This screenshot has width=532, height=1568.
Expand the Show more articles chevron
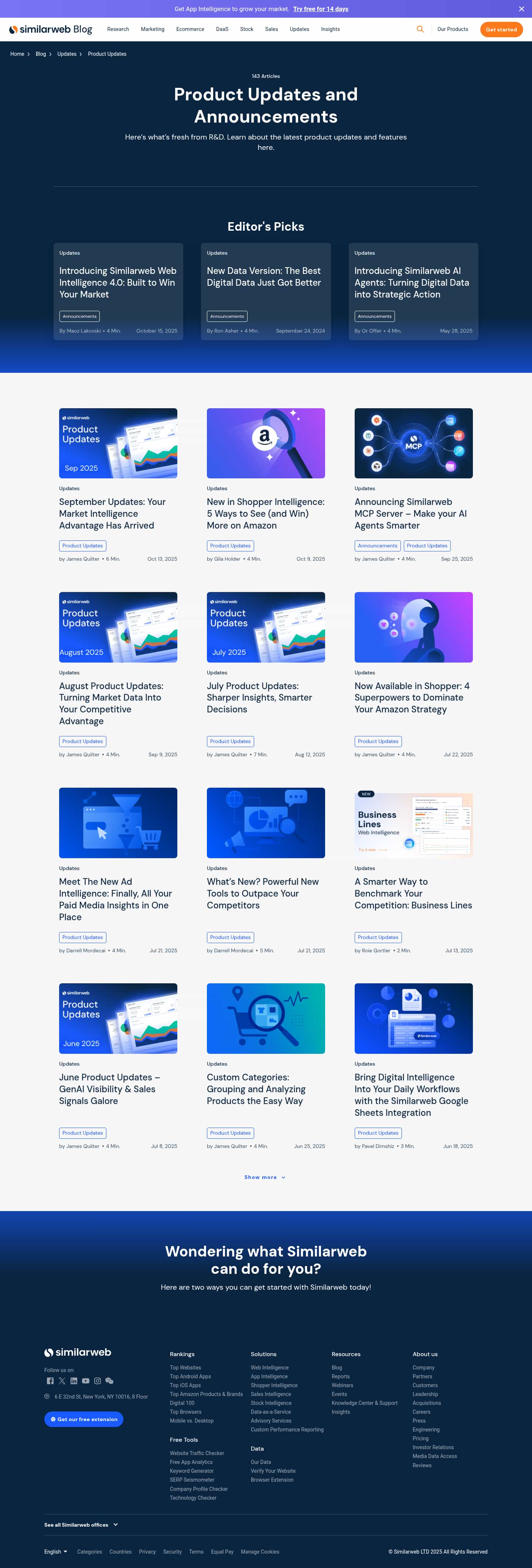(283, 1177)
